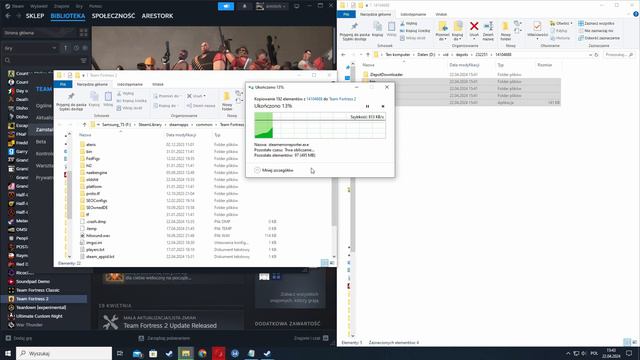Switch to Udostępnianie tab in the Team Fortress 2 Explorer

click(130, 84)
